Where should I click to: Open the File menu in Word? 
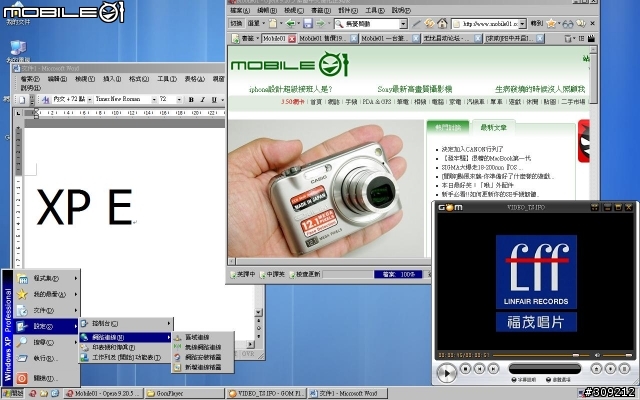[30, 79]
